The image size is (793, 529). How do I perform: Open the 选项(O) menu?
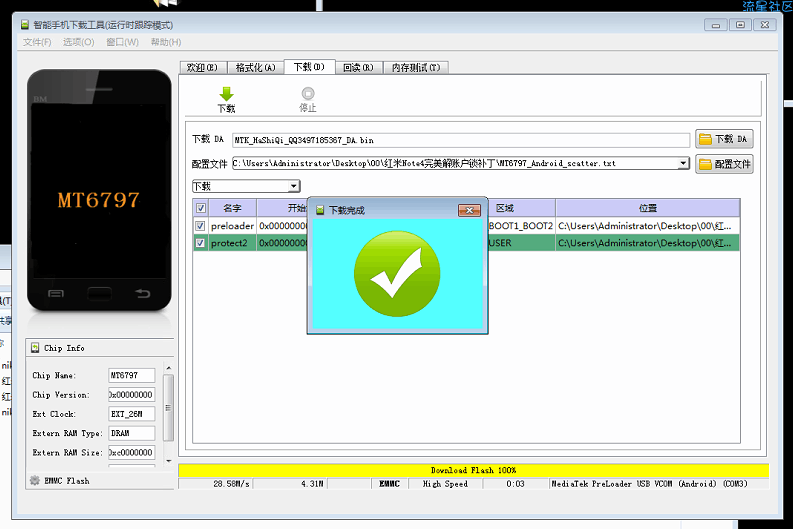pos(78,42)
